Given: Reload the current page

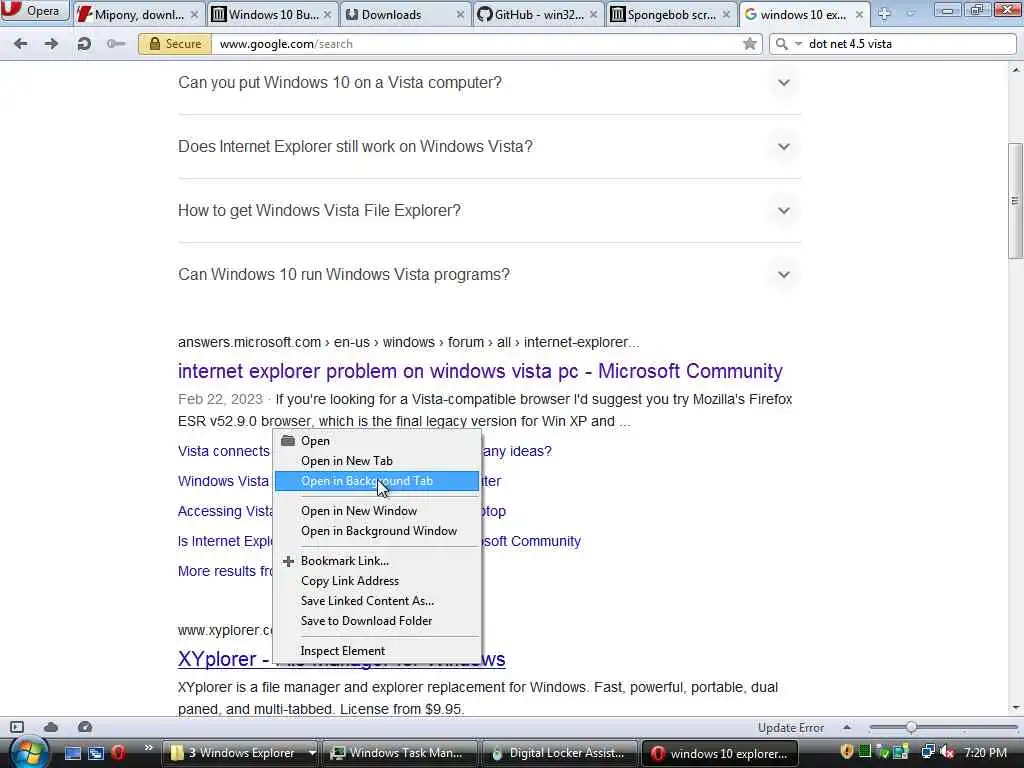Looking at the screenshot, I should tap(84, 44).
